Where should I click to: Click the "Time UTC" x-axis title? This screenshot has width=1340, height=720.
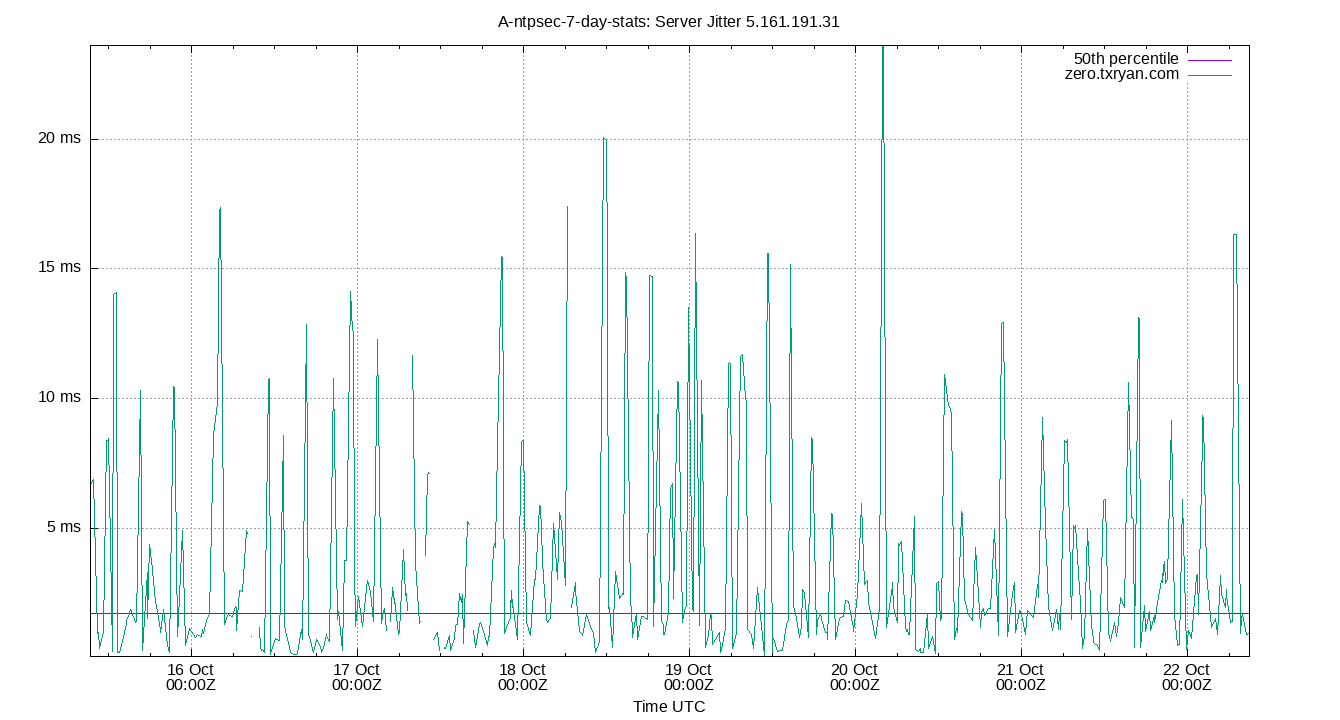(669, 707)
